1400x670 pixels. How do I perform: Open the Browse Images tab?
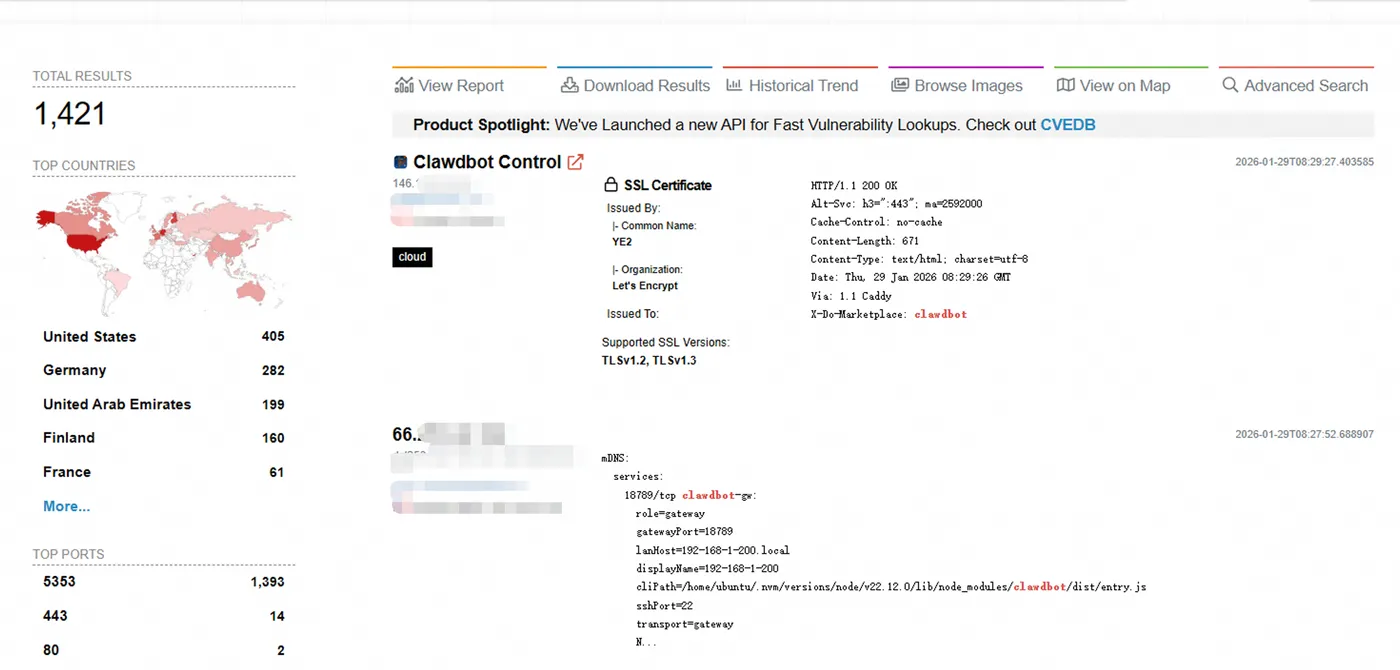pyautogui.click(x=957, y=85)
